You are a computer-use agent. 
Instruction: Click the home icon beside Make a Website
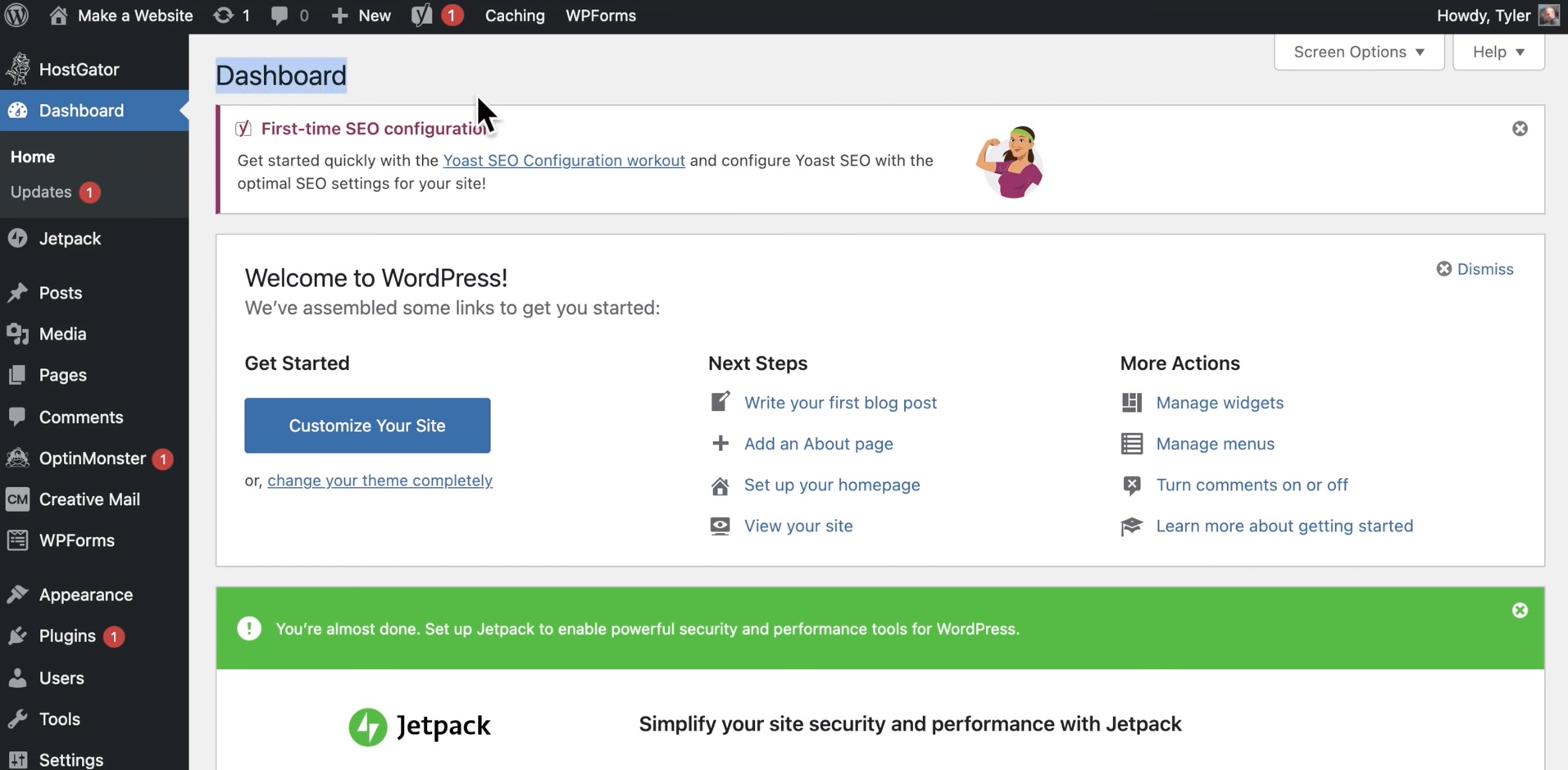click(x=58, y=15)
